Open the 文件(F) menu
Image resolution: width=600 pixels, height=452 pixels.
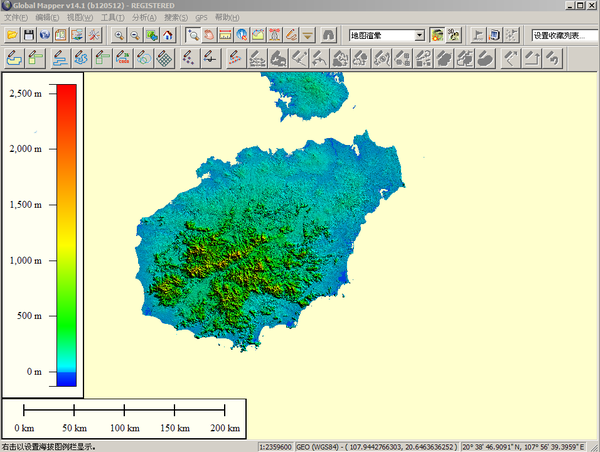(16, 18)
